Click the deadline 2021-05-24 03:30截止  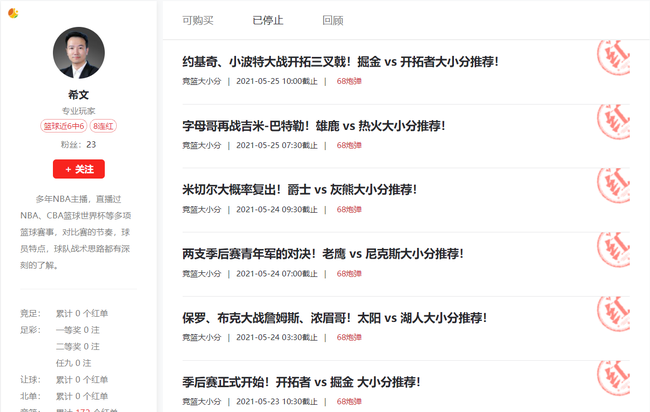coord(277,337)
